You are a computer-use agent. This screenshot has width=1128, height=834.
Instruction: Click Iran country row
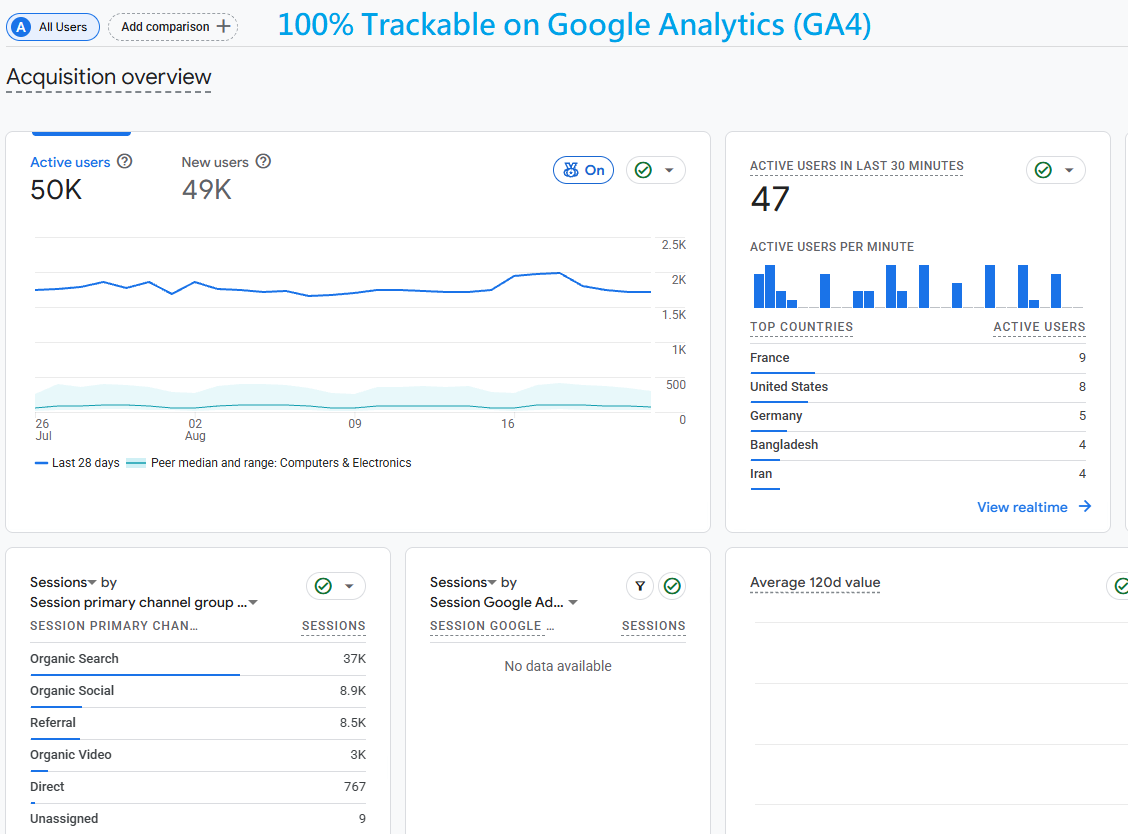917,474
